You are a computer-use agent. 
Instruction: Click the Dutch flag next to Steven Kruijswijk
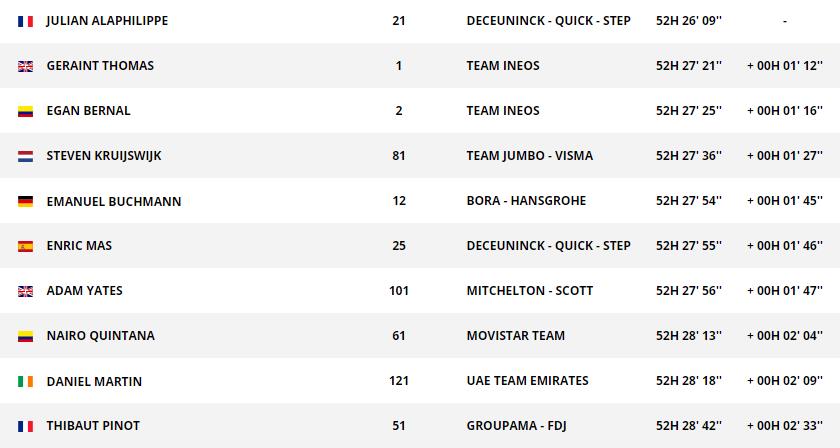tap(26, 156)
